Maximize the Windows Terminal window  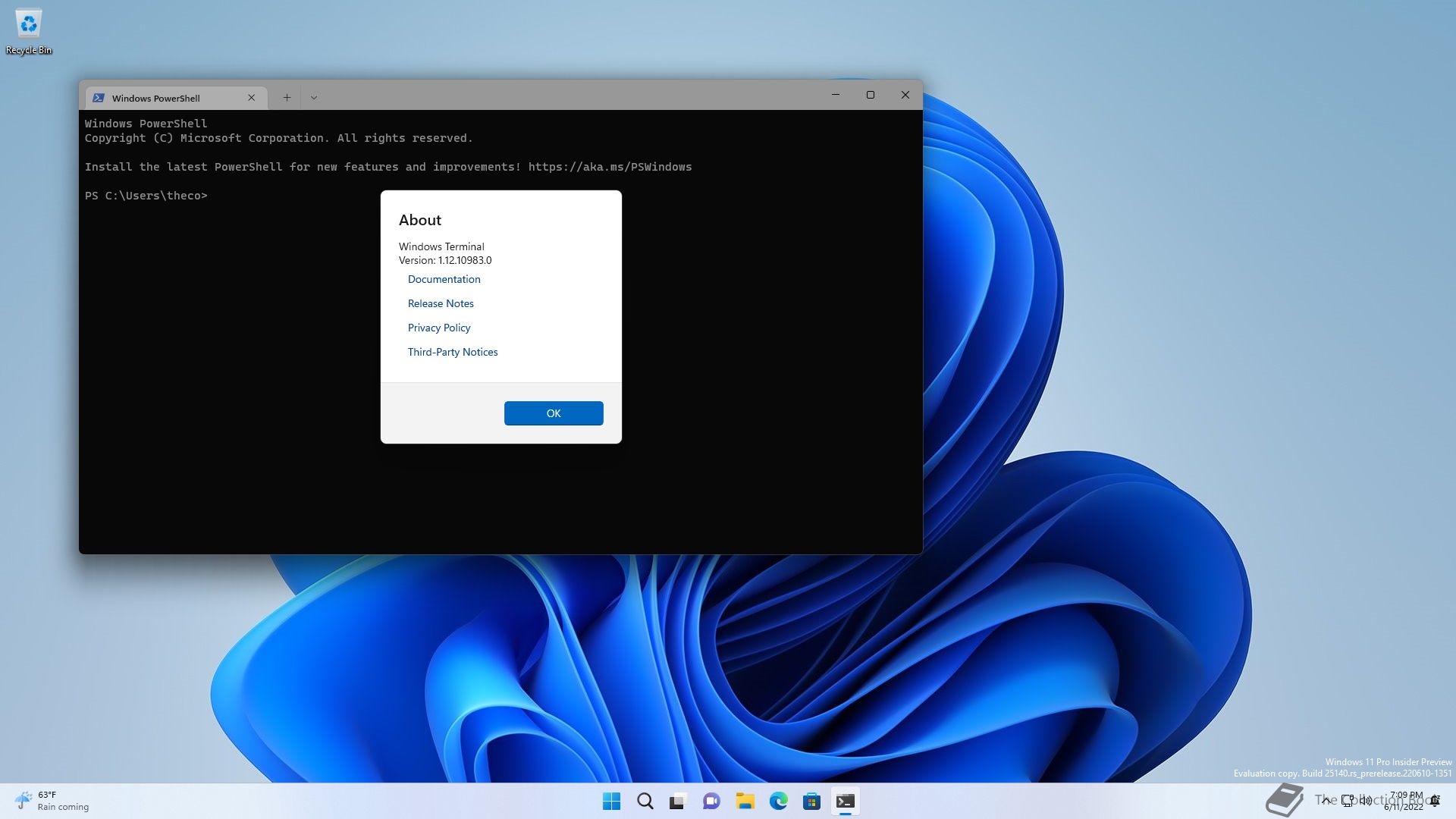(x=871, y=95)
